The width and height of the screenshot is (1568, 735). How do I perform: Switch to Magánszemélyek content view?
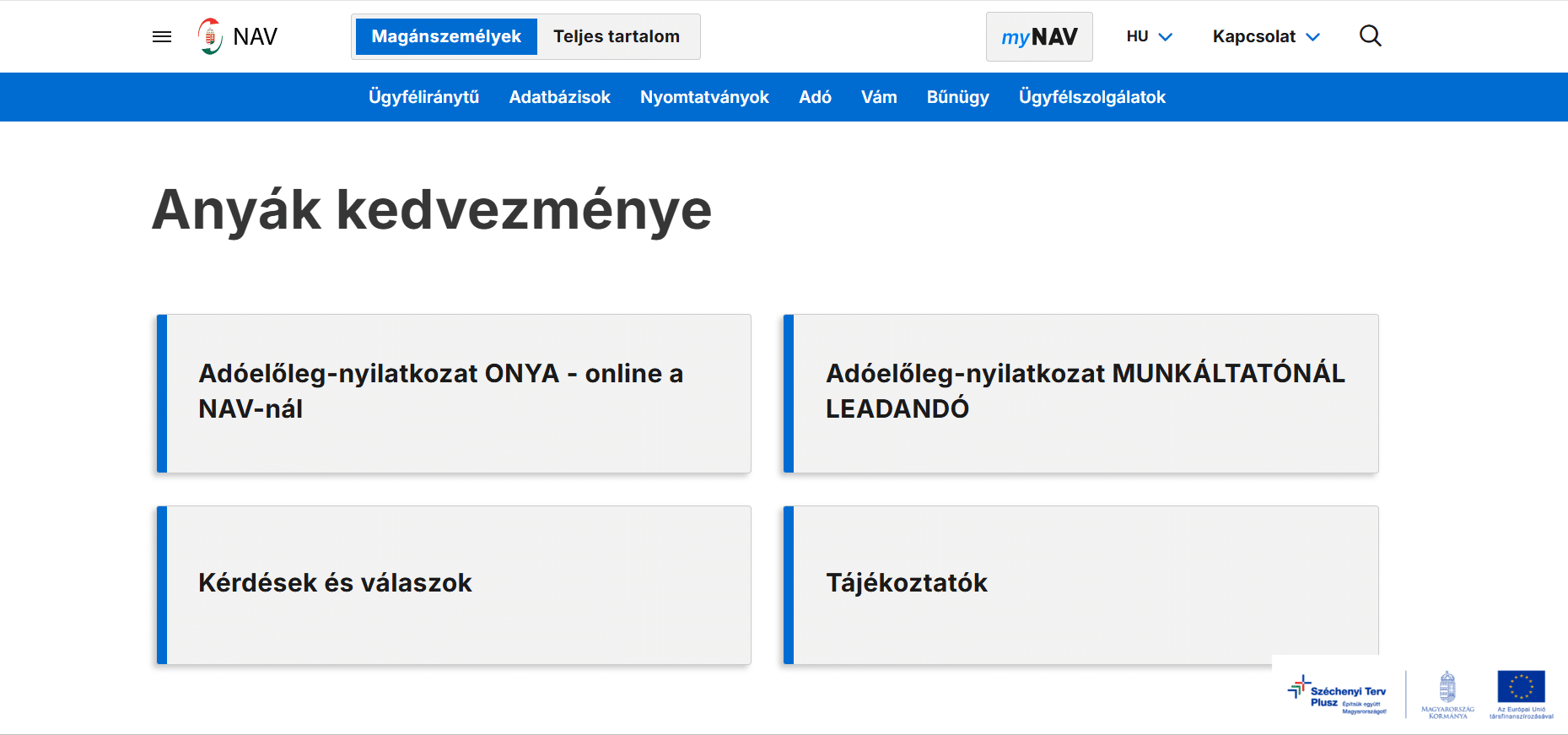pyautogui.click(x=446, y=37)
